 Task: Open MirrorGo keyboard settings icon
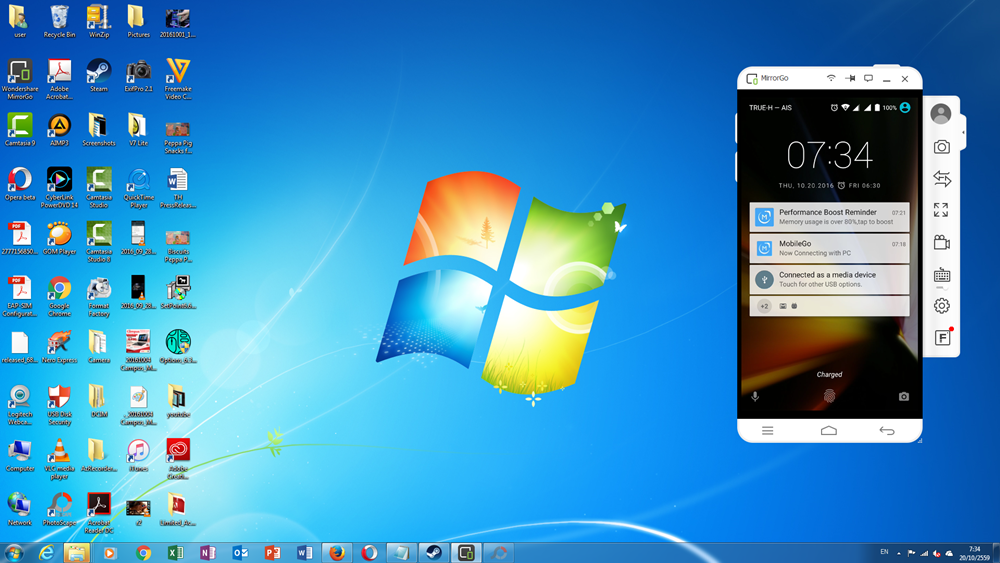(x=942, y=275)
